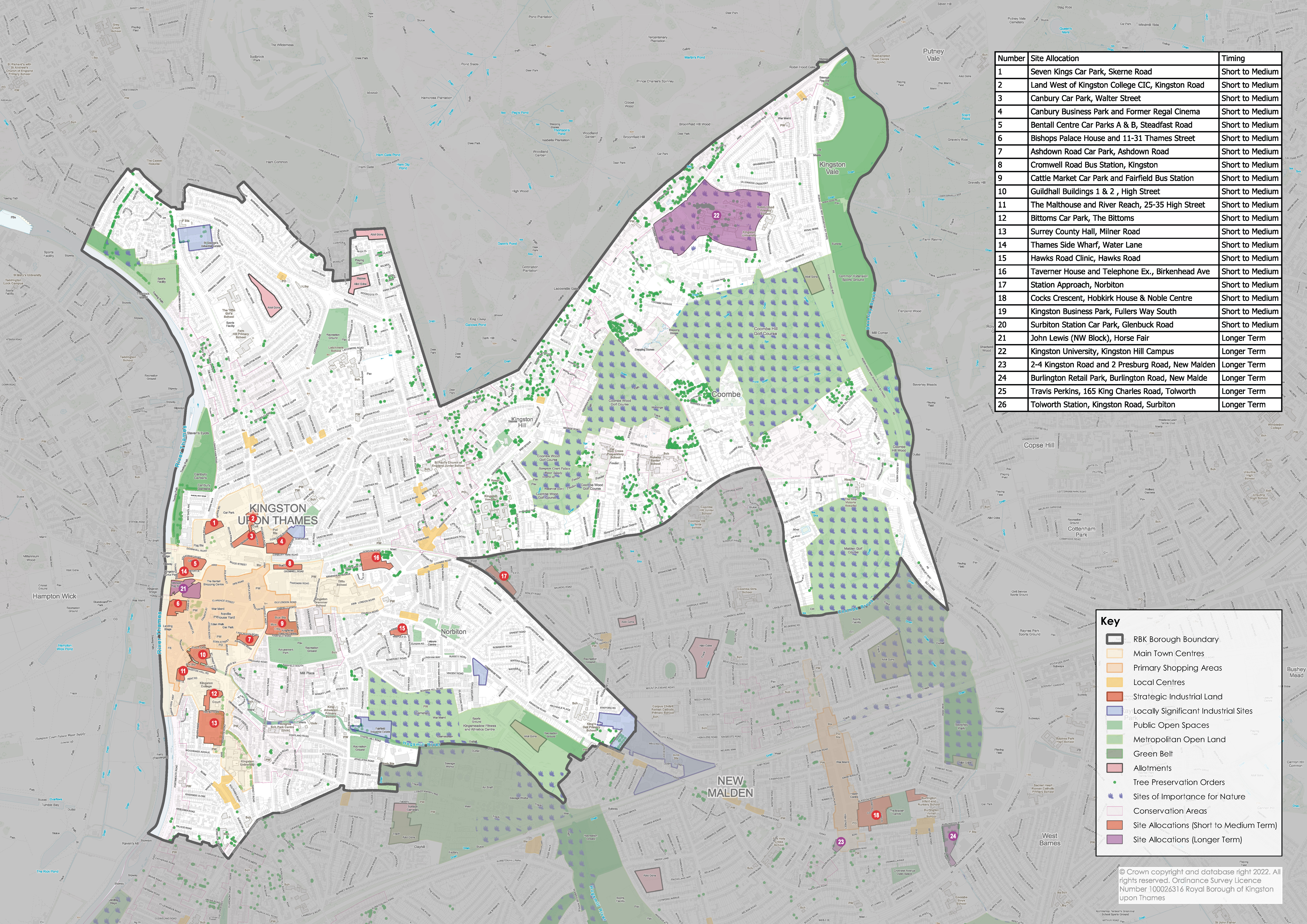Click site marker 18 in New Malden
This screenshot has height=924, width=1307.
tap(876, 815)
